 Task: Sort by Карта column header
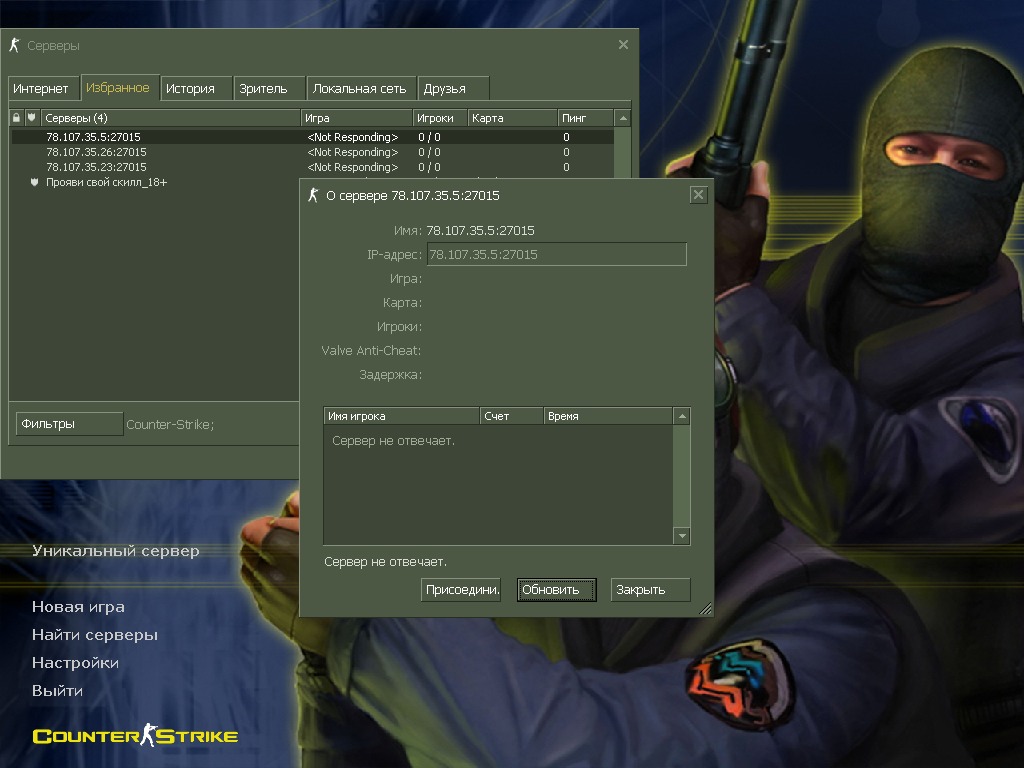(513, 118)
